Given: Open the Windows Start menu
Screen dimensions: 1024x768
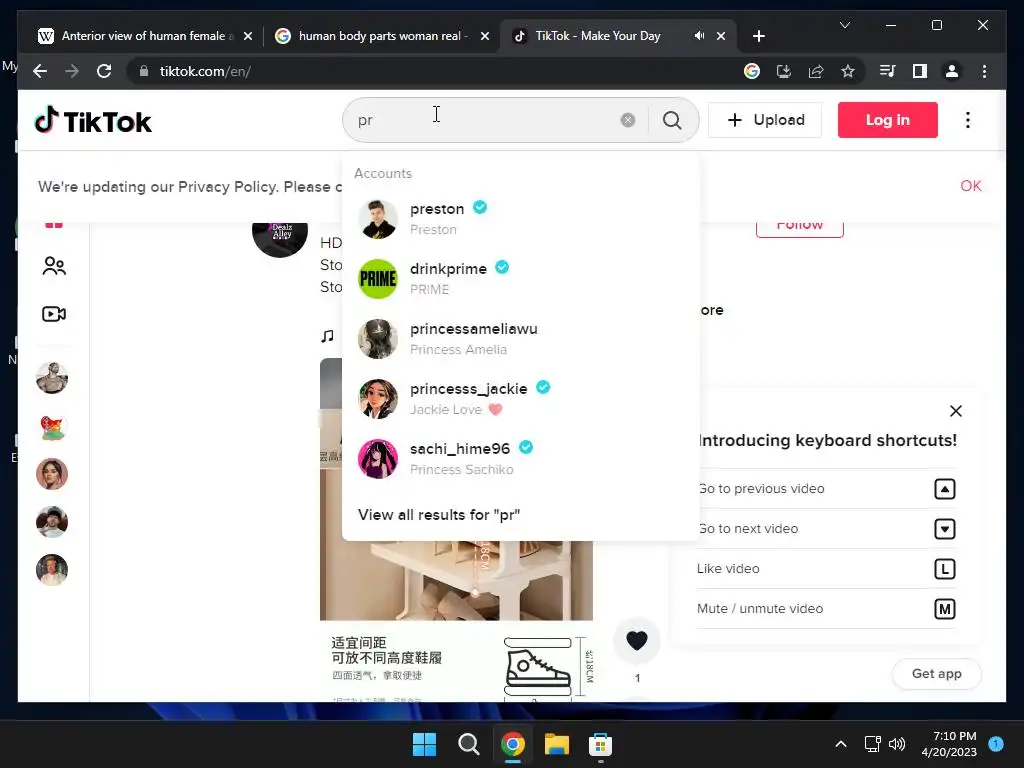Looking at the screenshot, I should click(x=424, y=744).
